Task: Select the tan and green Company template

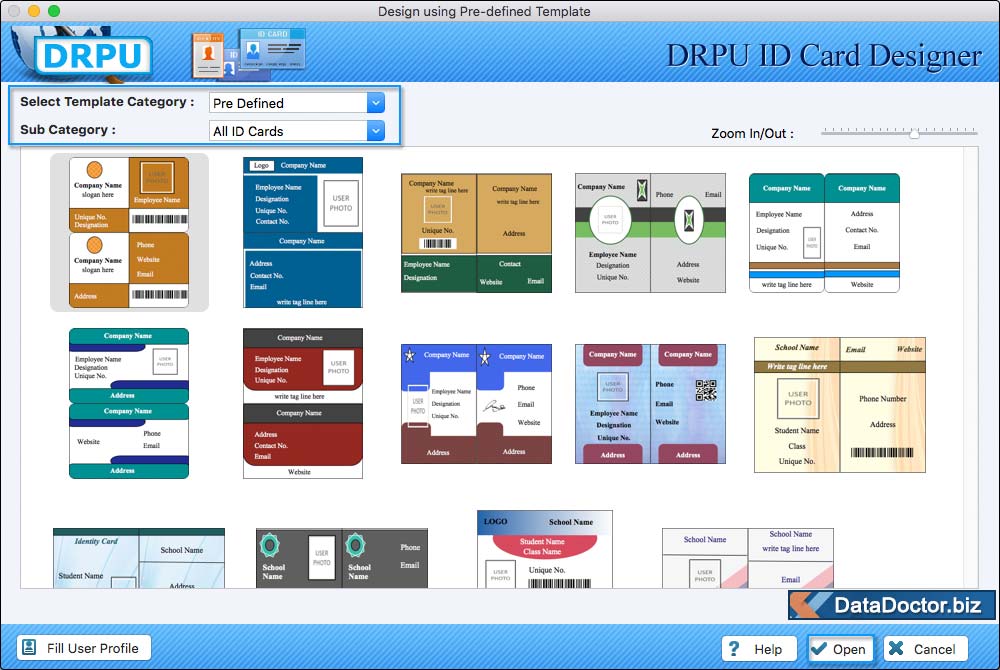Action: [476, 233]
